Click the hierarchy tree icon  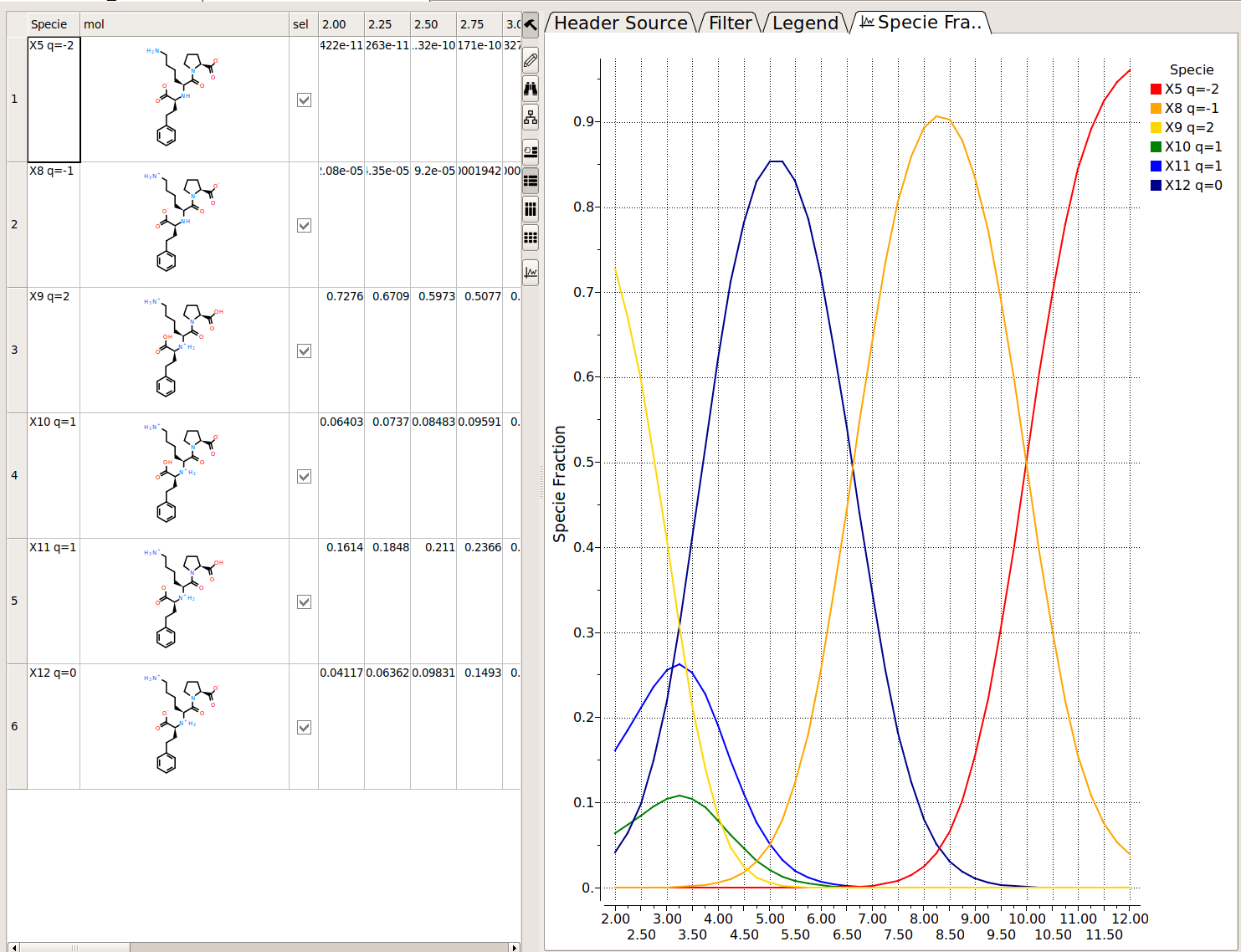tap(531, 117)
